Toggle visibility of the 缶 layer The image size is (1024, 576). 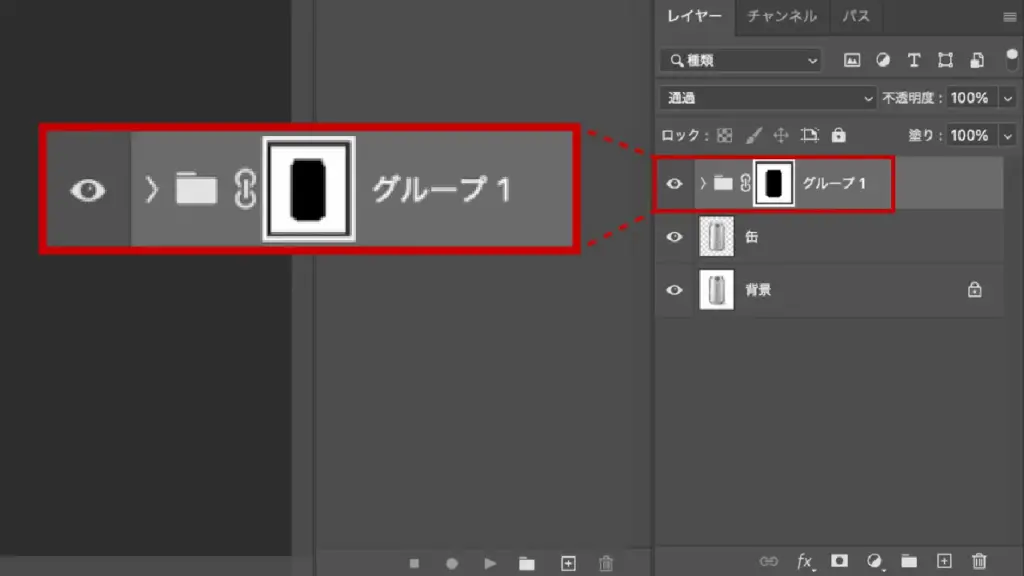[675, 237]
